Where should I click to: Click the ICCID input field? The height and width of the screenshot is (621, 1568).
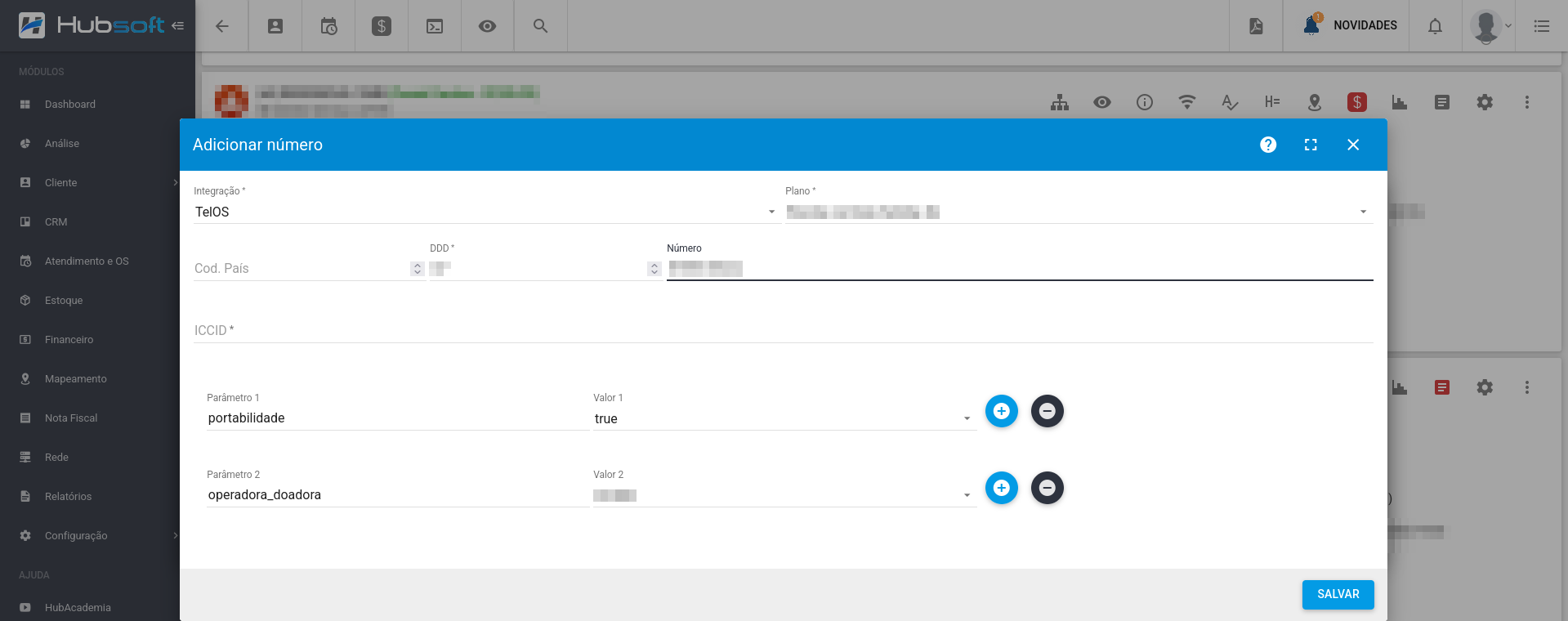(783, 330)
